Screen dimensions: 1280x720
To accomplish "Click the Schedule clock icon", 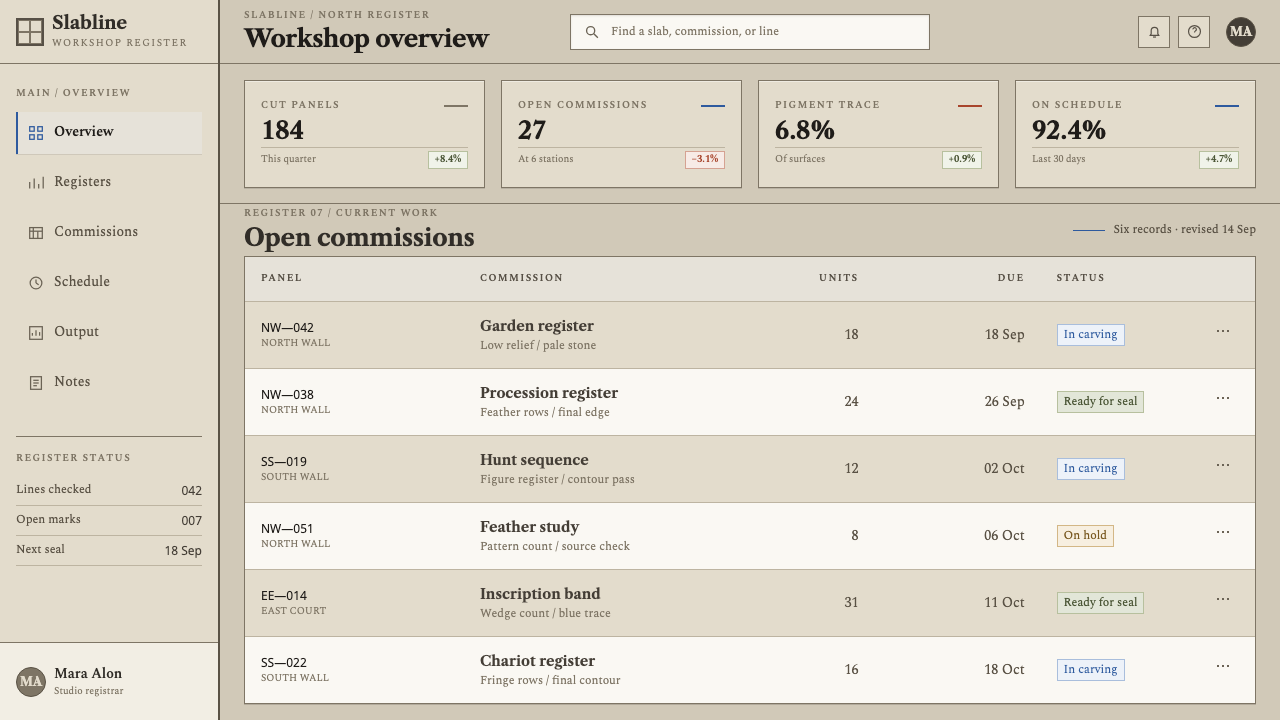I will [36, 283].
